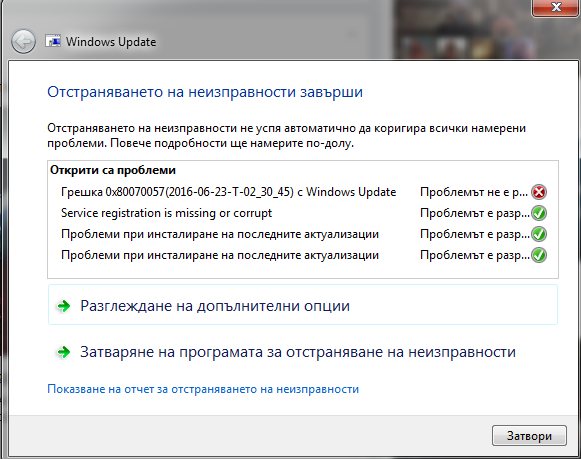This screenshot has width=581, height=459.
Task: Click green checkmark on third listed problem row
Action: coord(539,234)
